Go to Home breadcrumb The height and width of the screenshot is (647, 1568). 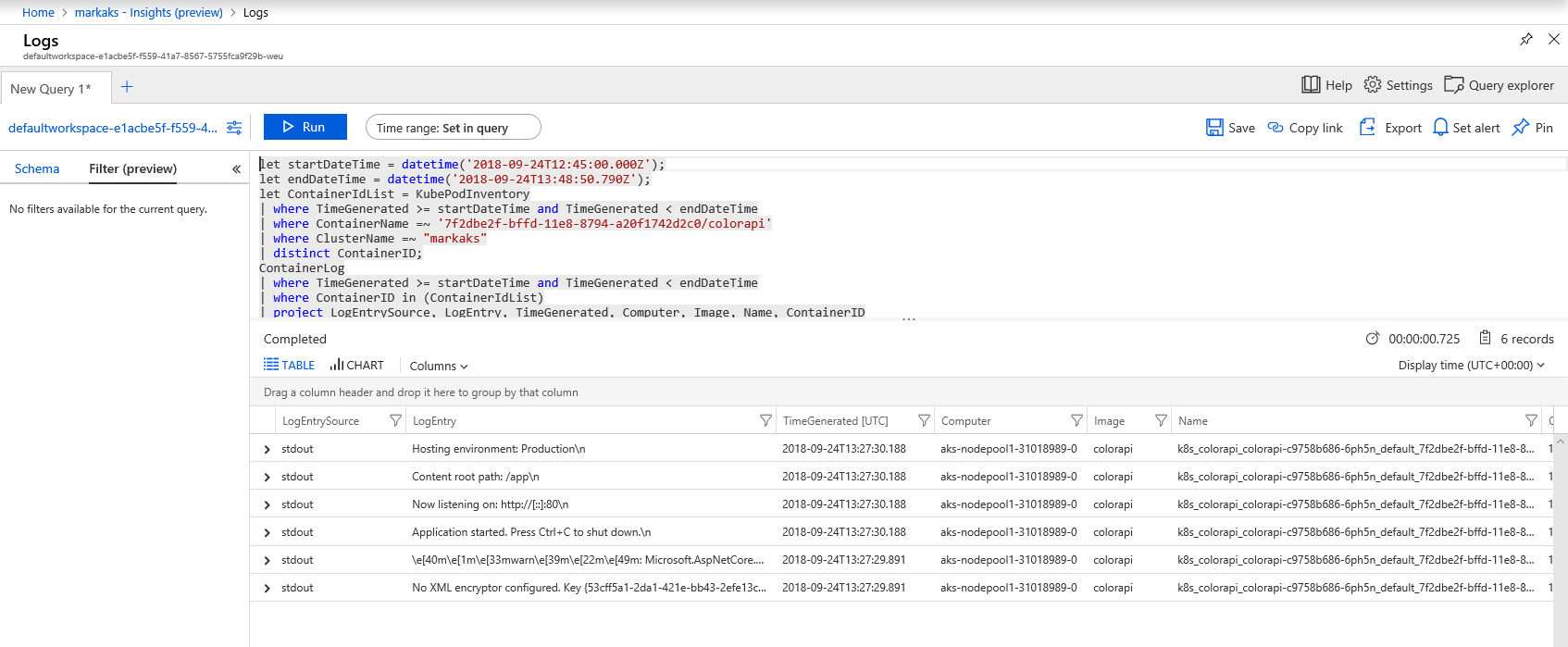click(x=38, y=12)
